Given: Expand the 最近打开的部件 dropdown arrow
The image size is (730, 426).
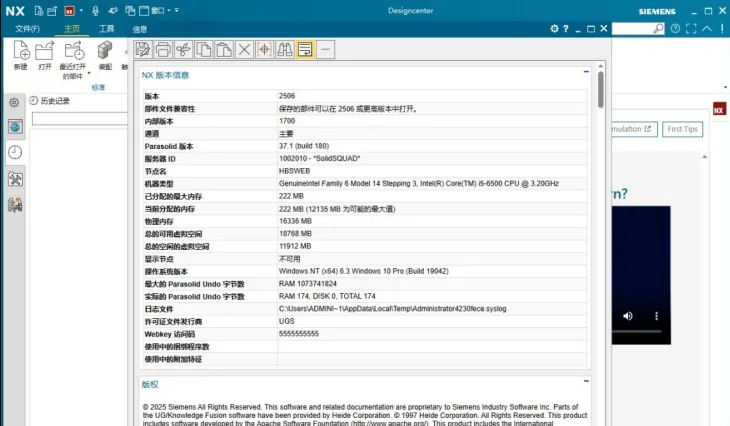Looking at the screenshot, I should [89, 73].
